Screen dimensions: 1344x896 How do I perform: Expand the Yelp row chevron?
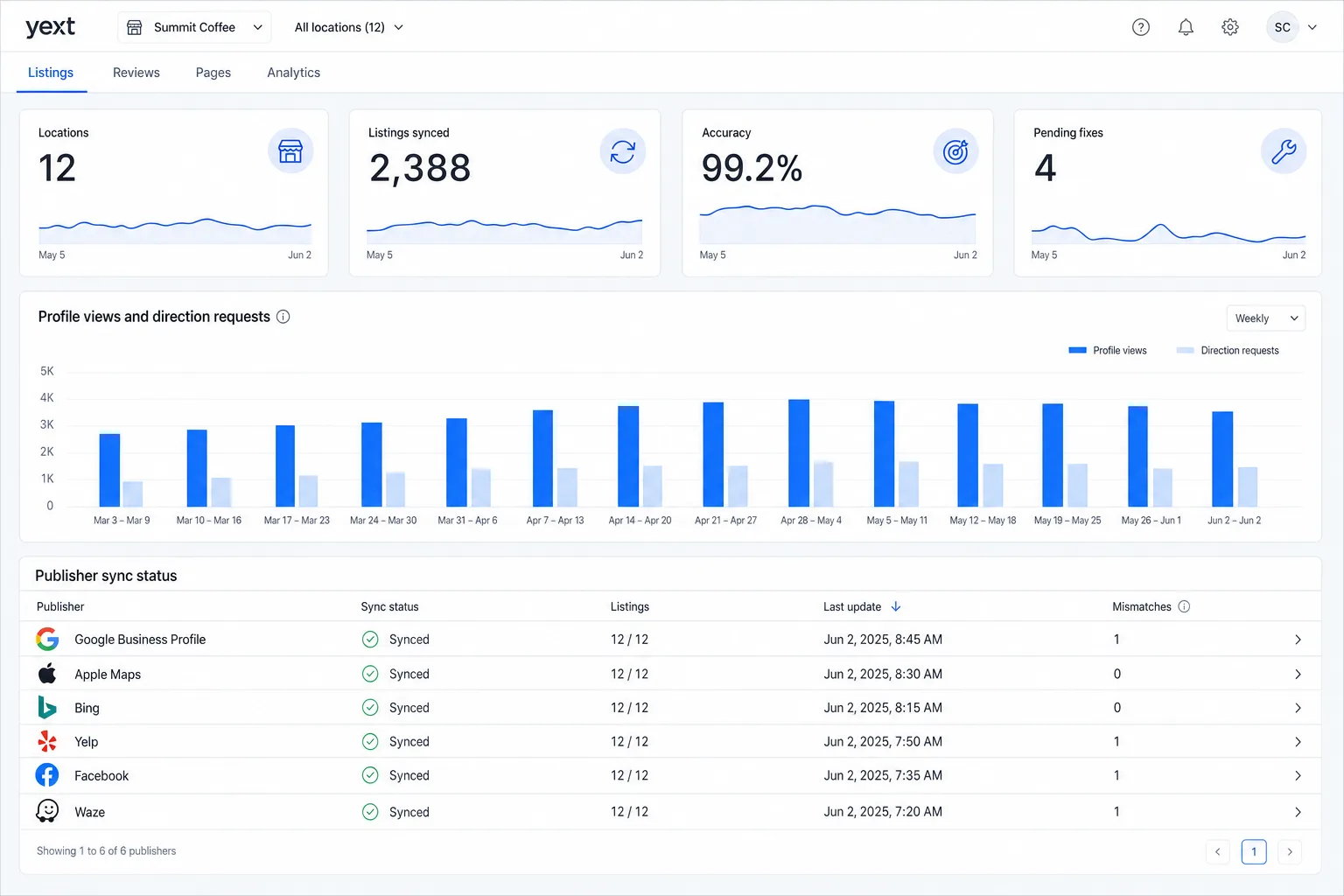point(1298,742)
